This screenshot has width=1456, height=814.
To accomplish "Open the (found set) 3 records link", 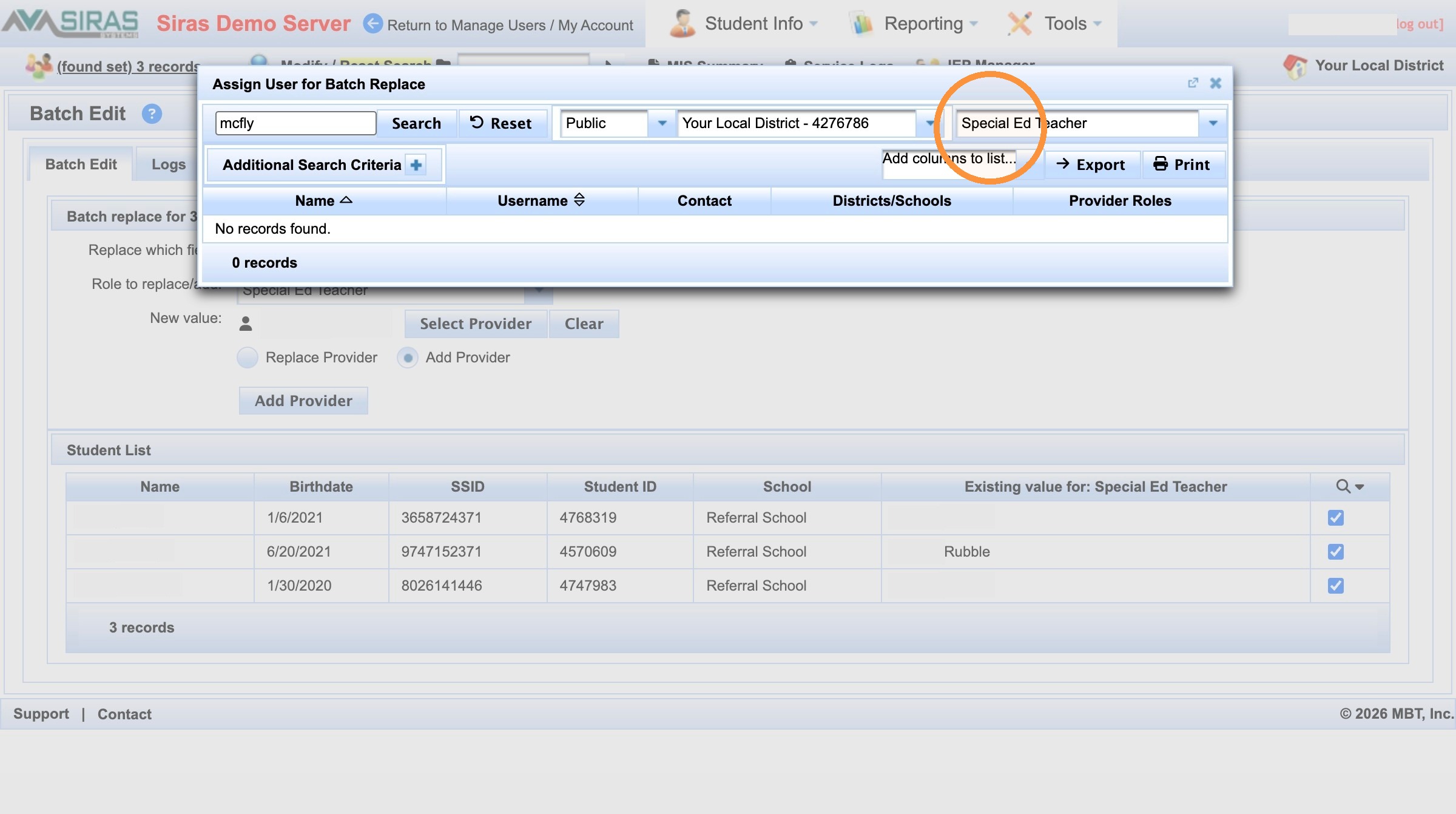I will point(128,66).
